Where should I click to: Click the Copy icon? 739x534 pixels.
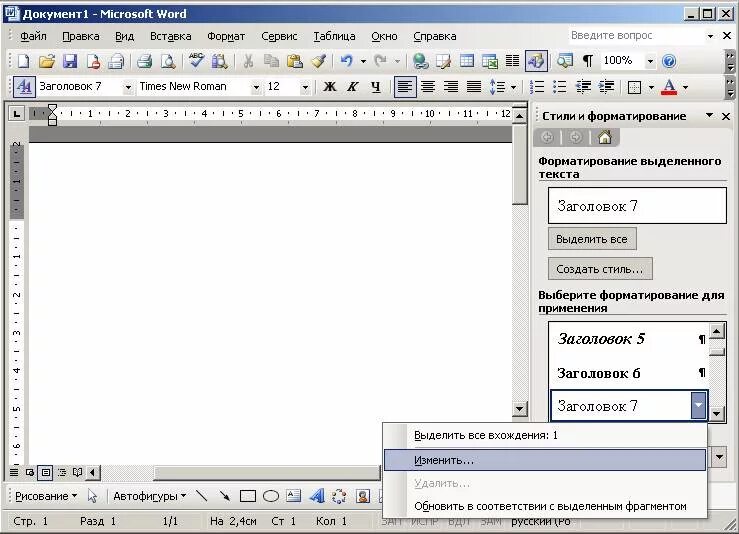point(271,61)
